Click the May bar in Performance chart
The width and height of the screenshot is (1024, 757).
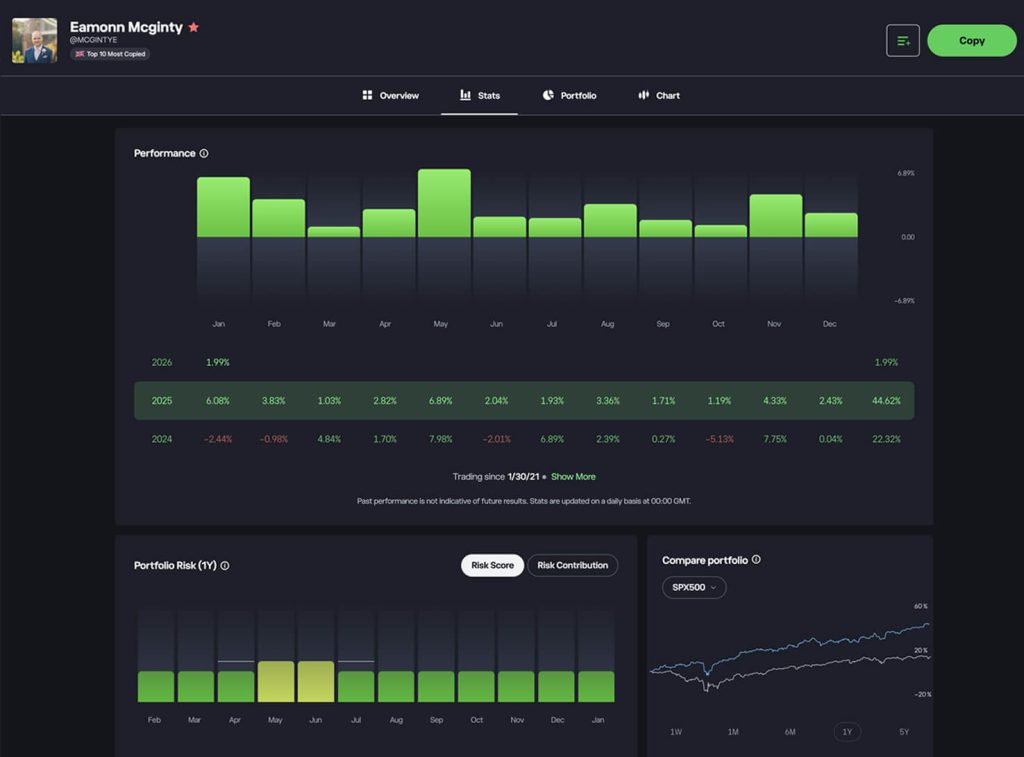444,203
